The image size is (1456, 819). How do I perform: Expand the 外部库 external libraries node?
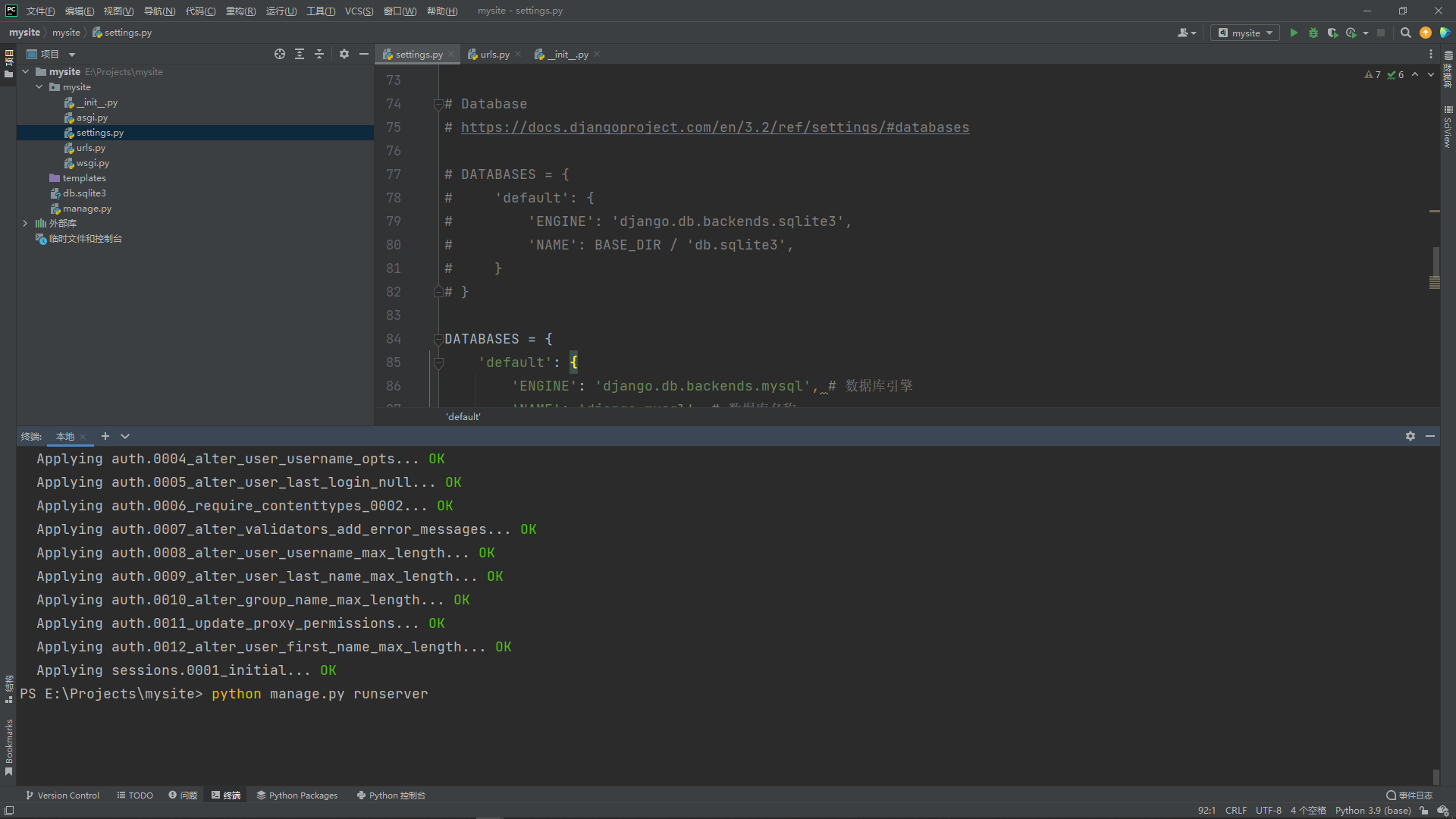click(x=26, y=223)
